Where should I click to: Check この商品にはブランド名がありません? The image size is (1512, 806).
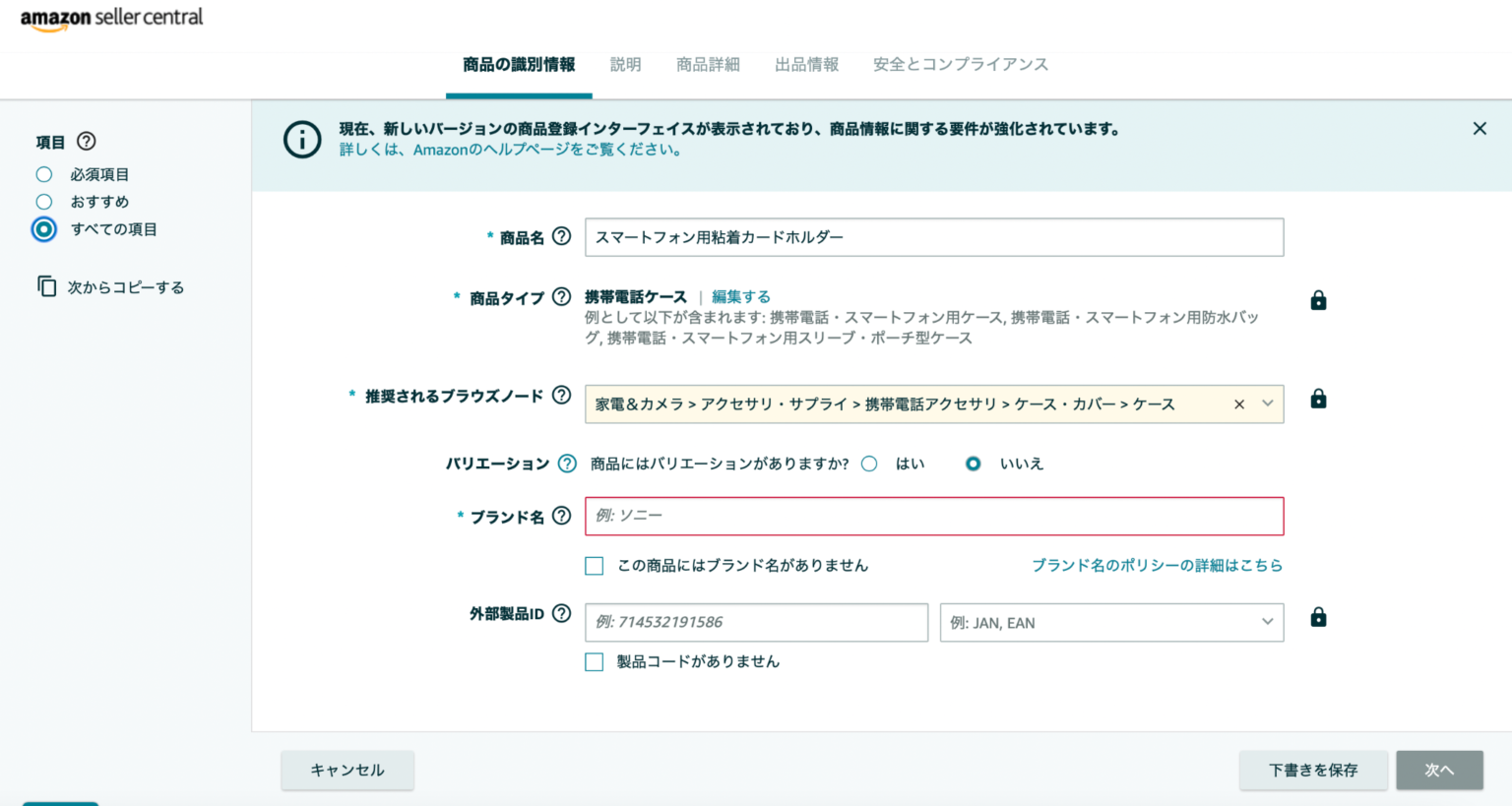(x=594, y=566)
